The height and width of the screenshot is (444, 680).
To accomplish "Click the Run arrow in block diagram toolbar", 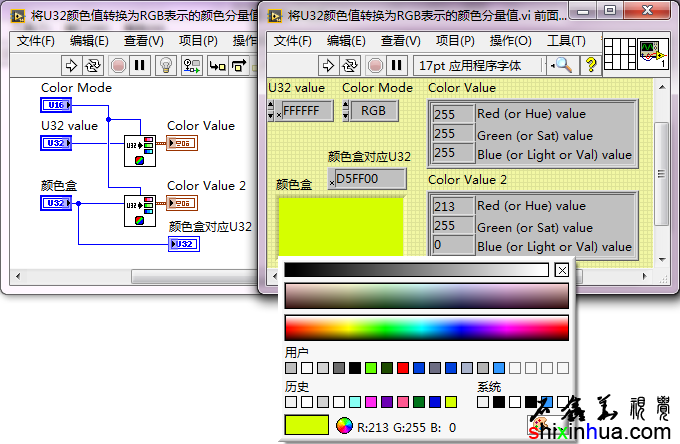I will coord(72,65).
